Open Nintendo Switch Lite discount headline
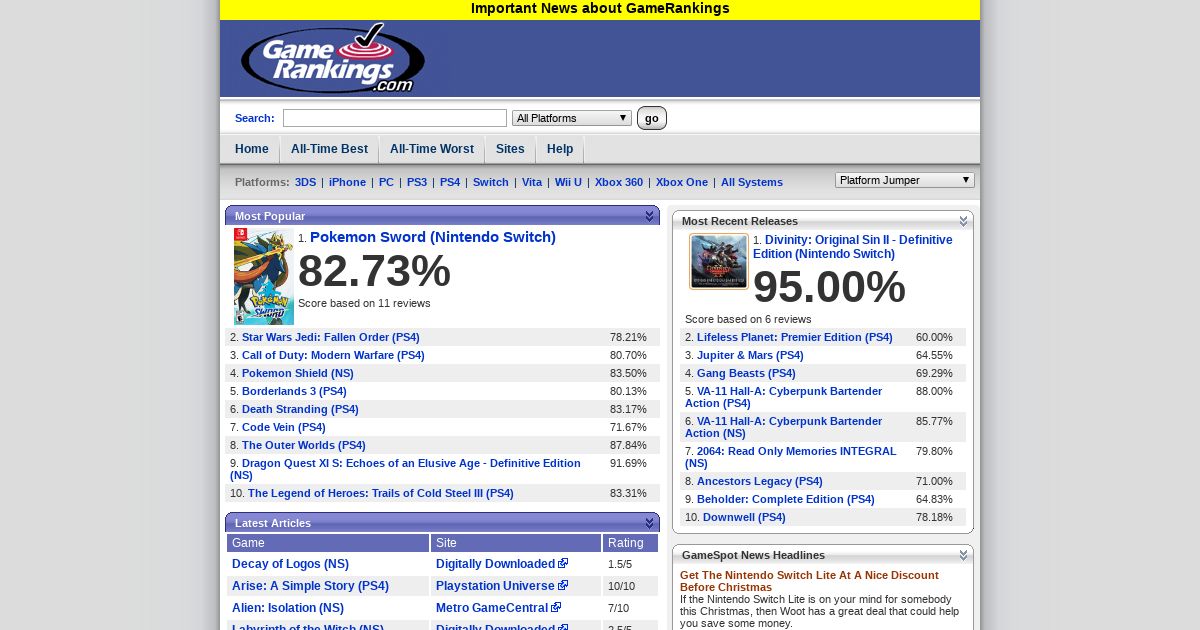The image size is (1200, 630). tap(809, 581)
